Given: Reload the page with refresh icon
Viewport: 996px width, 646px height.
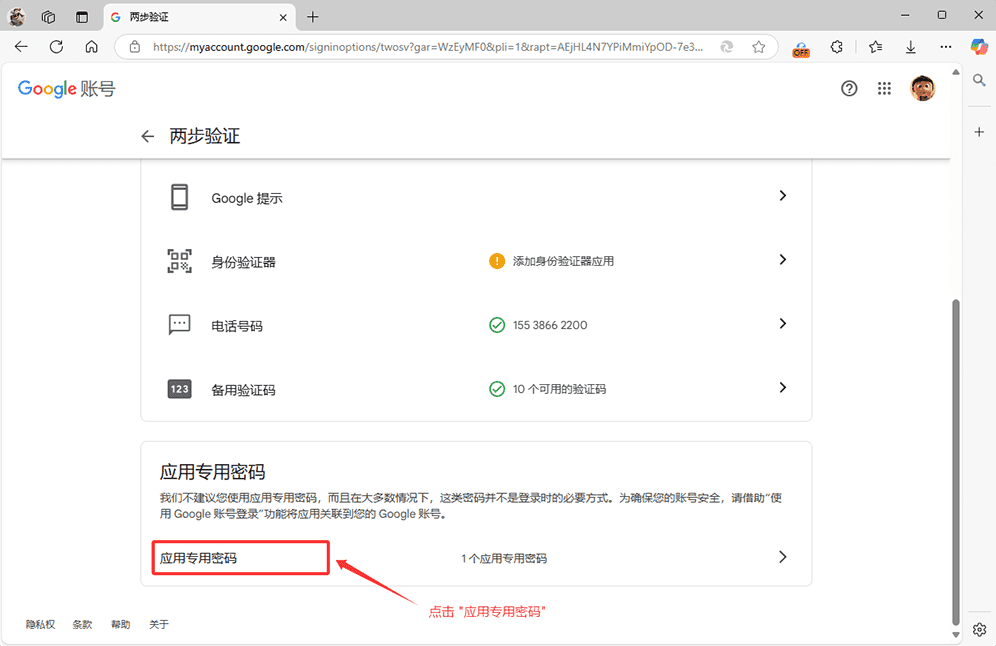Looking at the screenshot, I should tap(57, 46).
